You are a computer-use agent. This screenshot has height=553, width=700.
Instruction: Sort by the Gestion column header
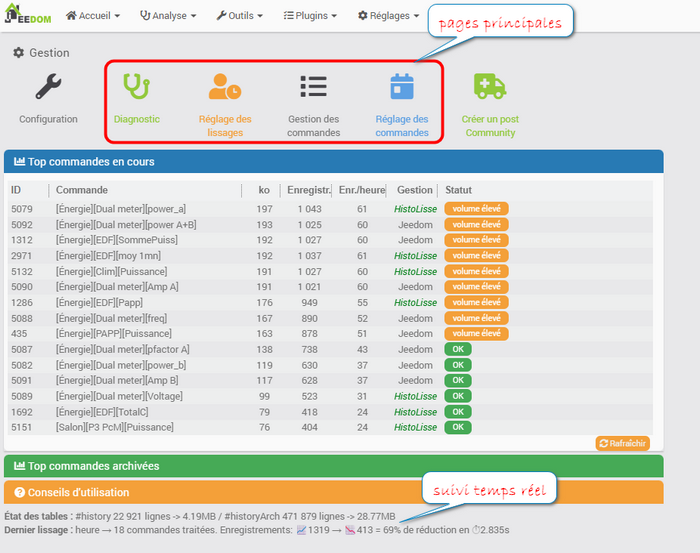point(415,190)
